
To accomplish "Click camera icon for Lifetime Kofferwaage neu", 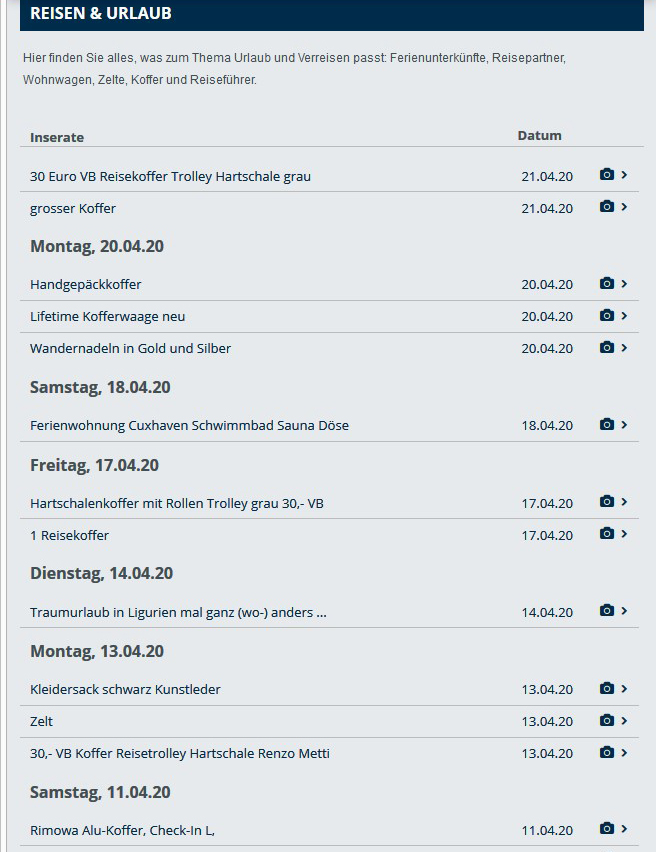I will point(606,316).
